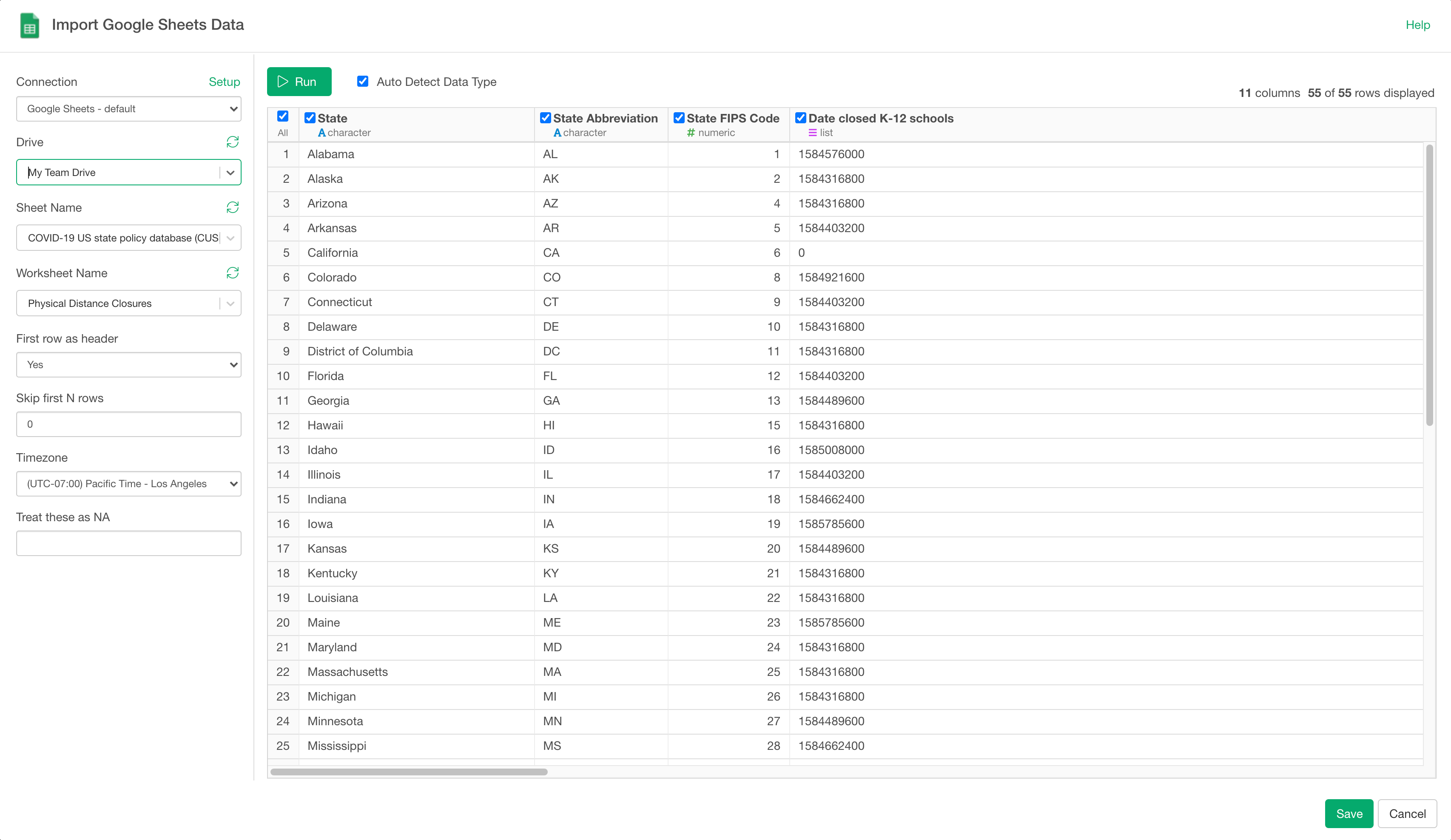Uncheck the State Abbreviation column checkbox
Viewport: 1451px width, 840px height.
click(545, 118)
